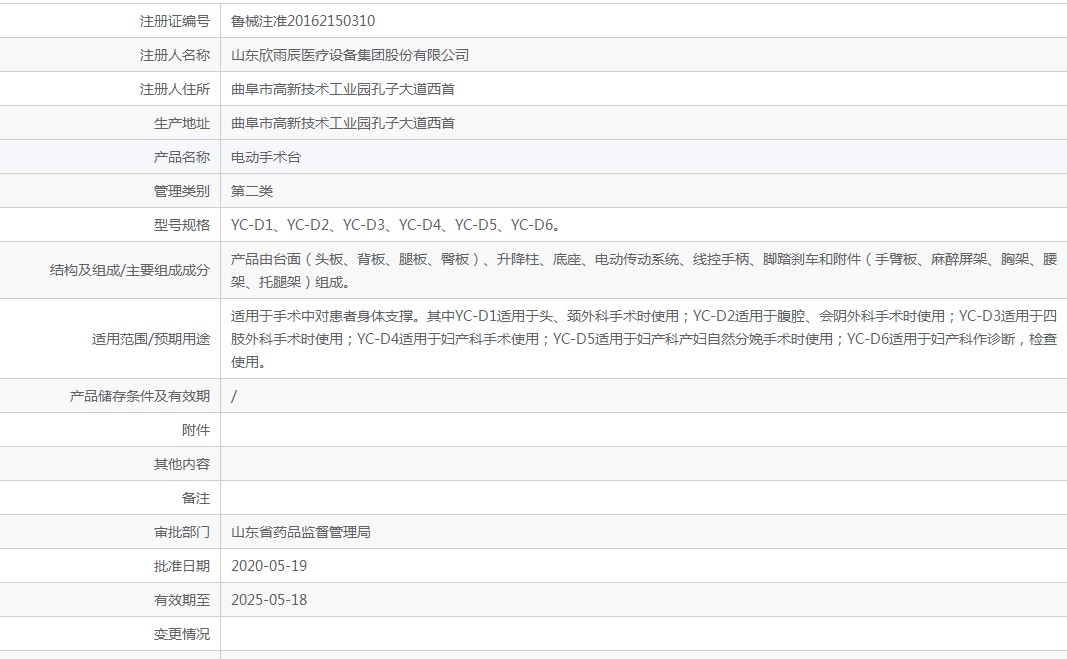Click the 注册人住所 label
1067x659 pixels.
click(175, 89)
